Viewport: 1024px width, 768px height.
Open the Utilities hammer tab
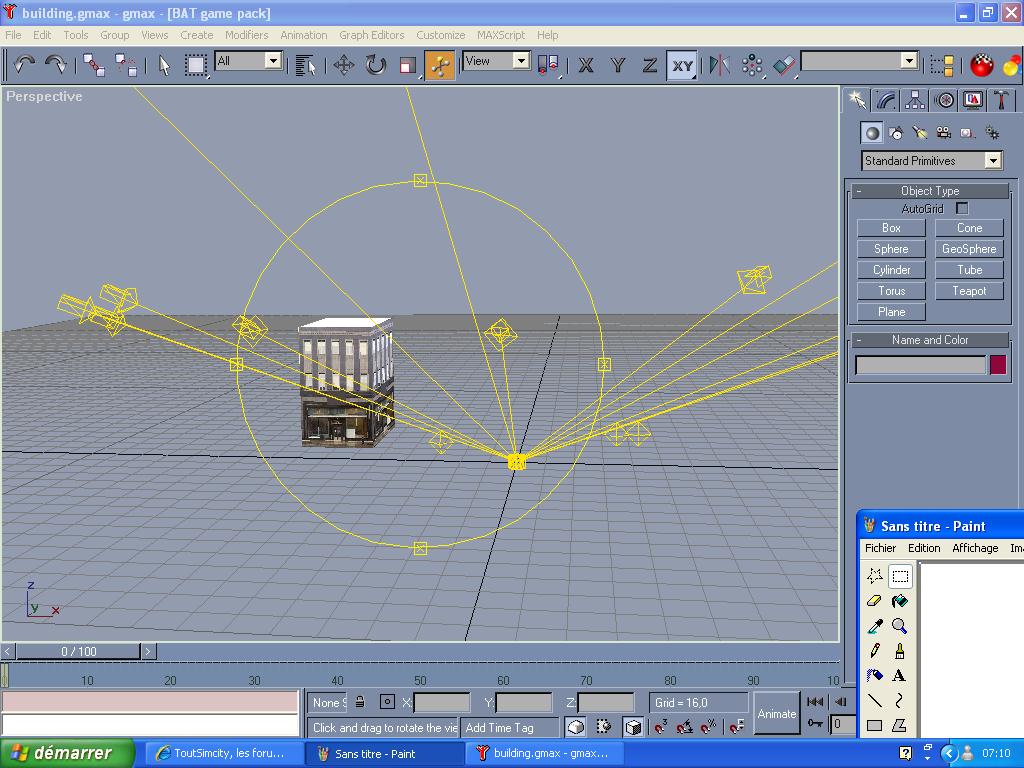[1000, 100]
